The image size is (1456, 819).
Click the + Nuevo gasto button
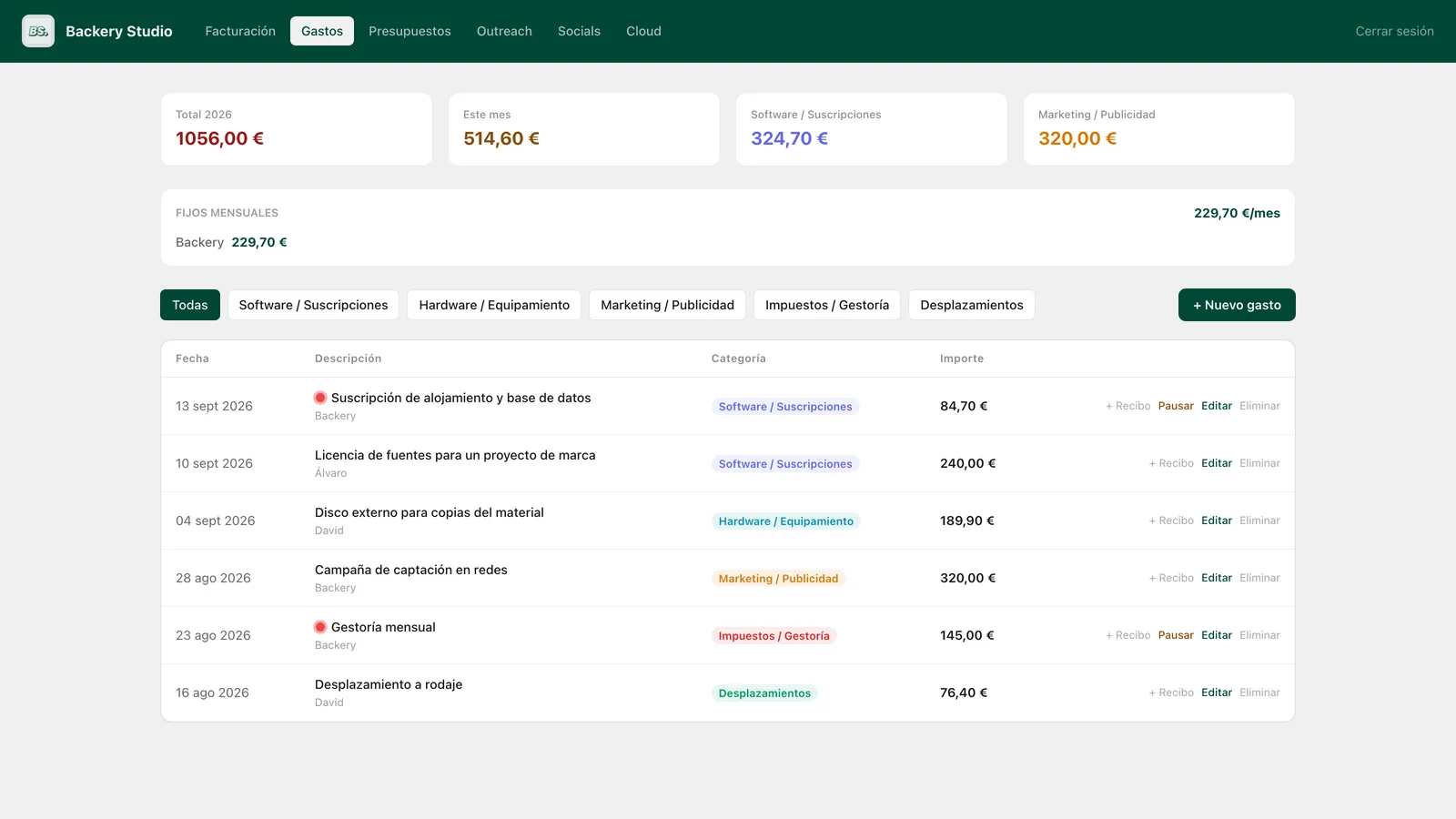(1237, 305)
